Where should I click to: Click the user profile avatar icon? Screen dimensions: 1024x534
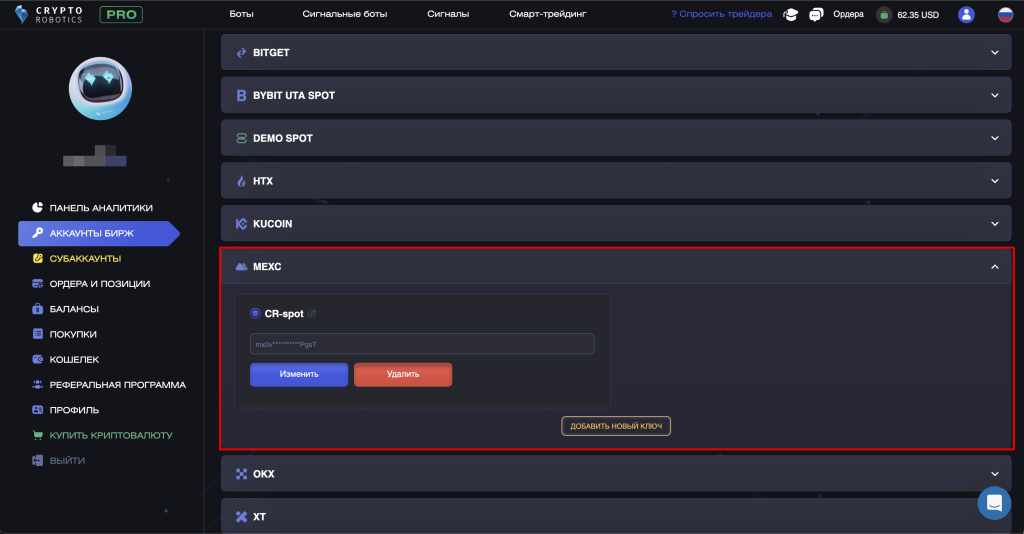tap(966, 15)
